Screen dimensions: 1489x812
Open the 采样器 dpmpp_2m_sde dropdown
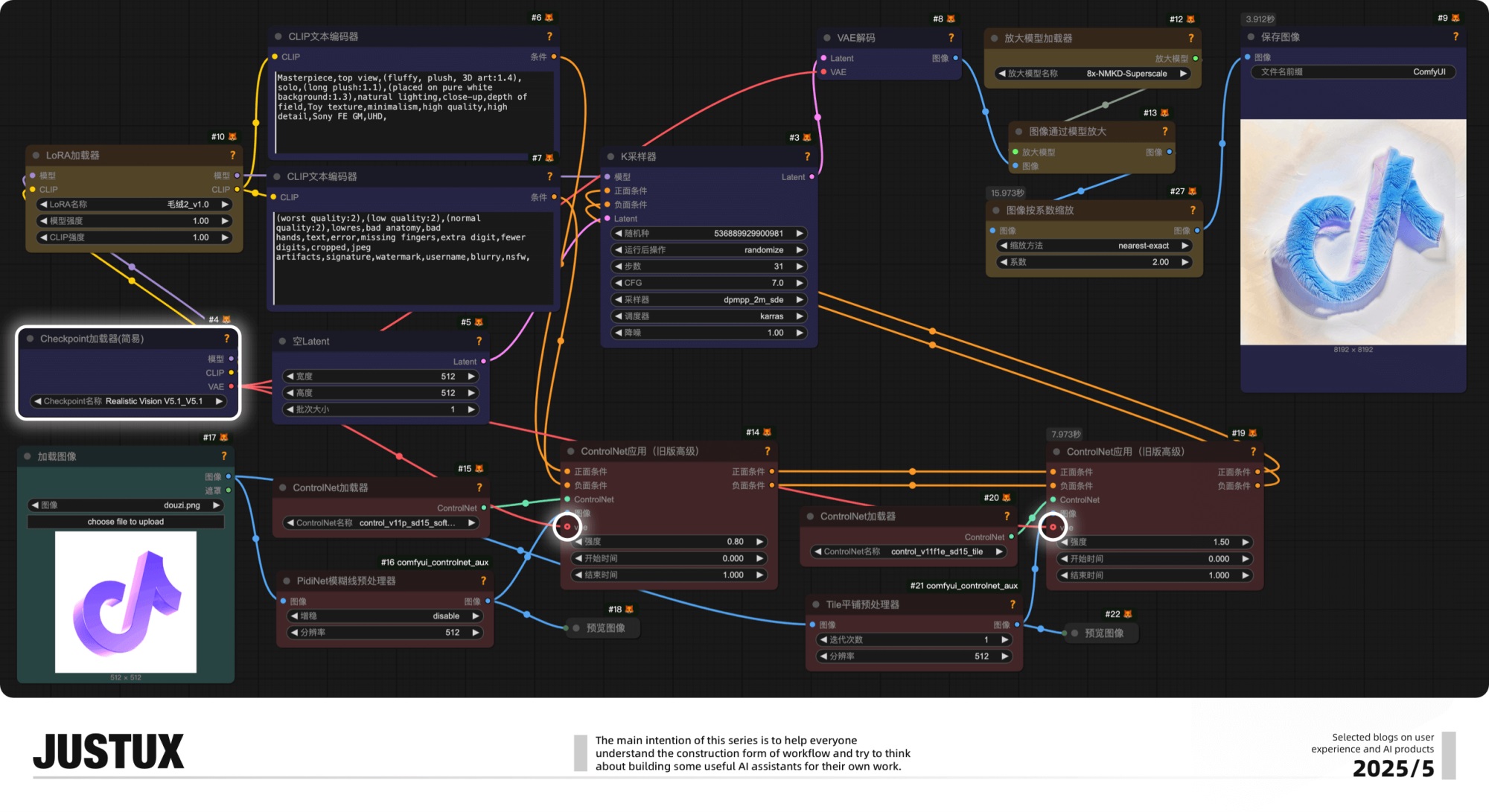click(707, 300)
